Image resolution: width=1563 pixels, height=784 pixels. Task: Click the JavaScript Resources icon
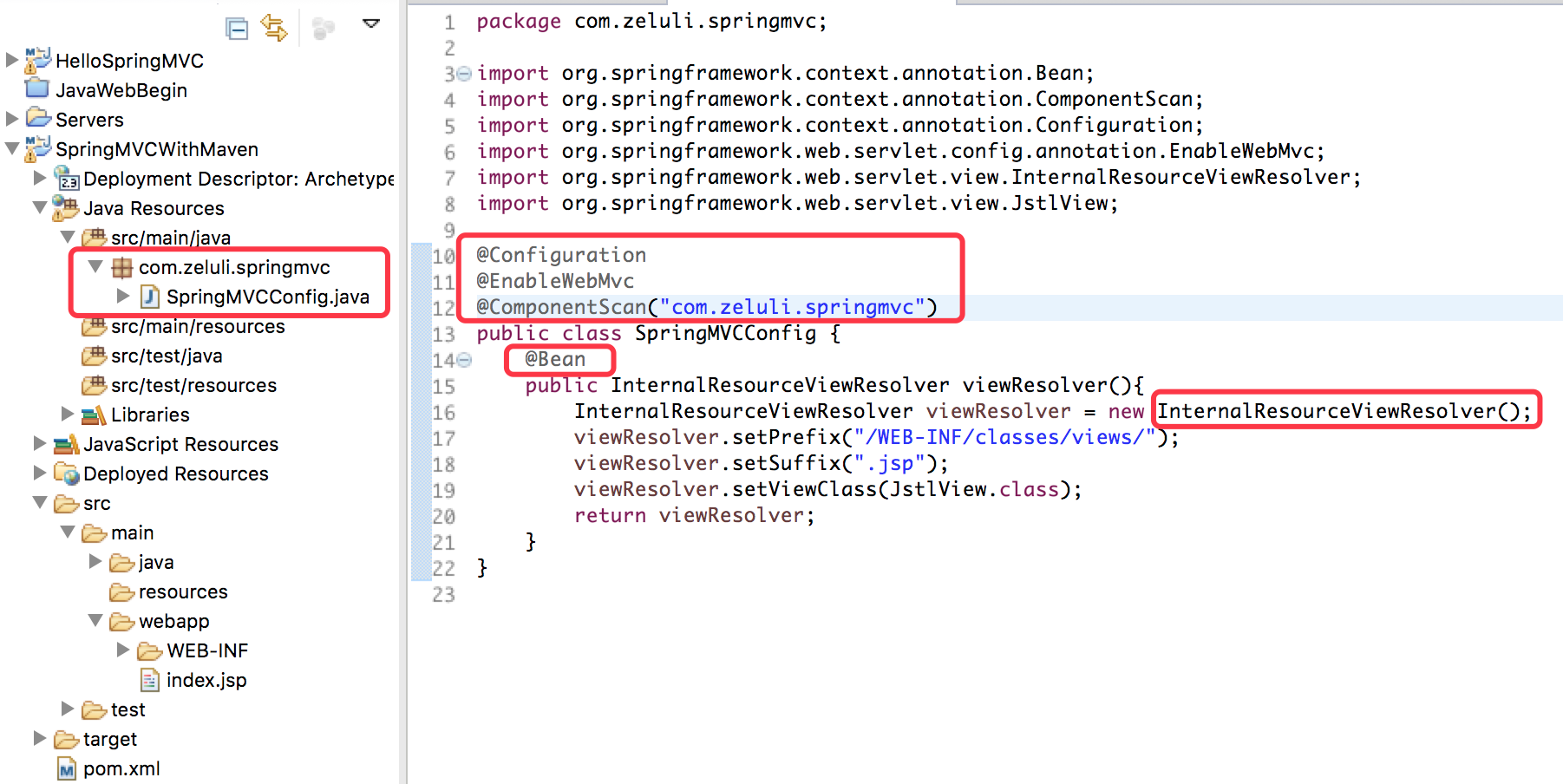click(66, 444)
